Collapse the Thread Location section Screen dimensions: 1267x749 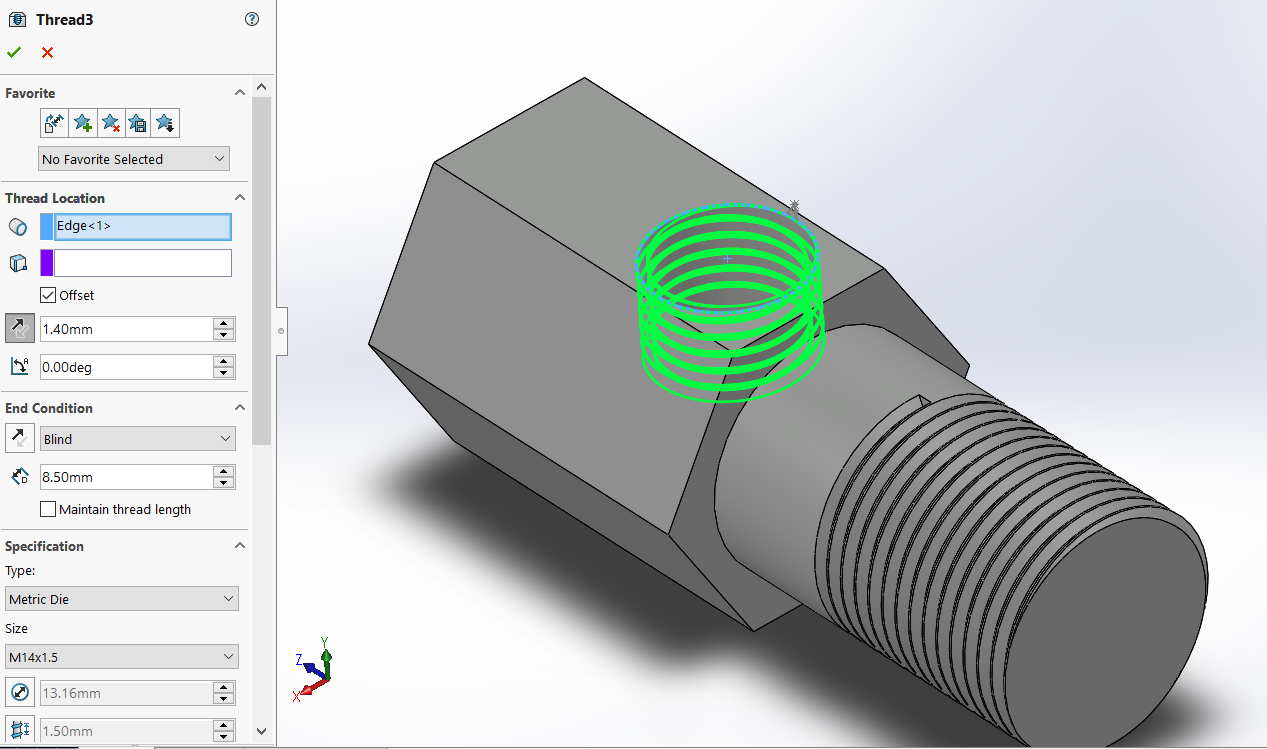pos(239,198)
